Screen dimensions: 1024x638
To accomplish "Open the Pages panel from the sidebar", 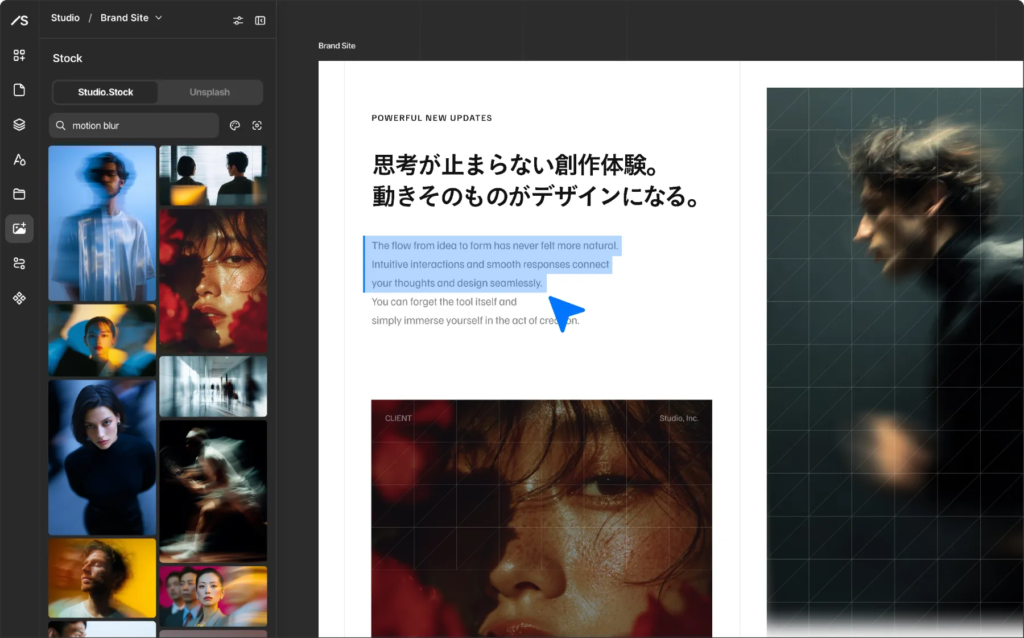I will (19, 90).
